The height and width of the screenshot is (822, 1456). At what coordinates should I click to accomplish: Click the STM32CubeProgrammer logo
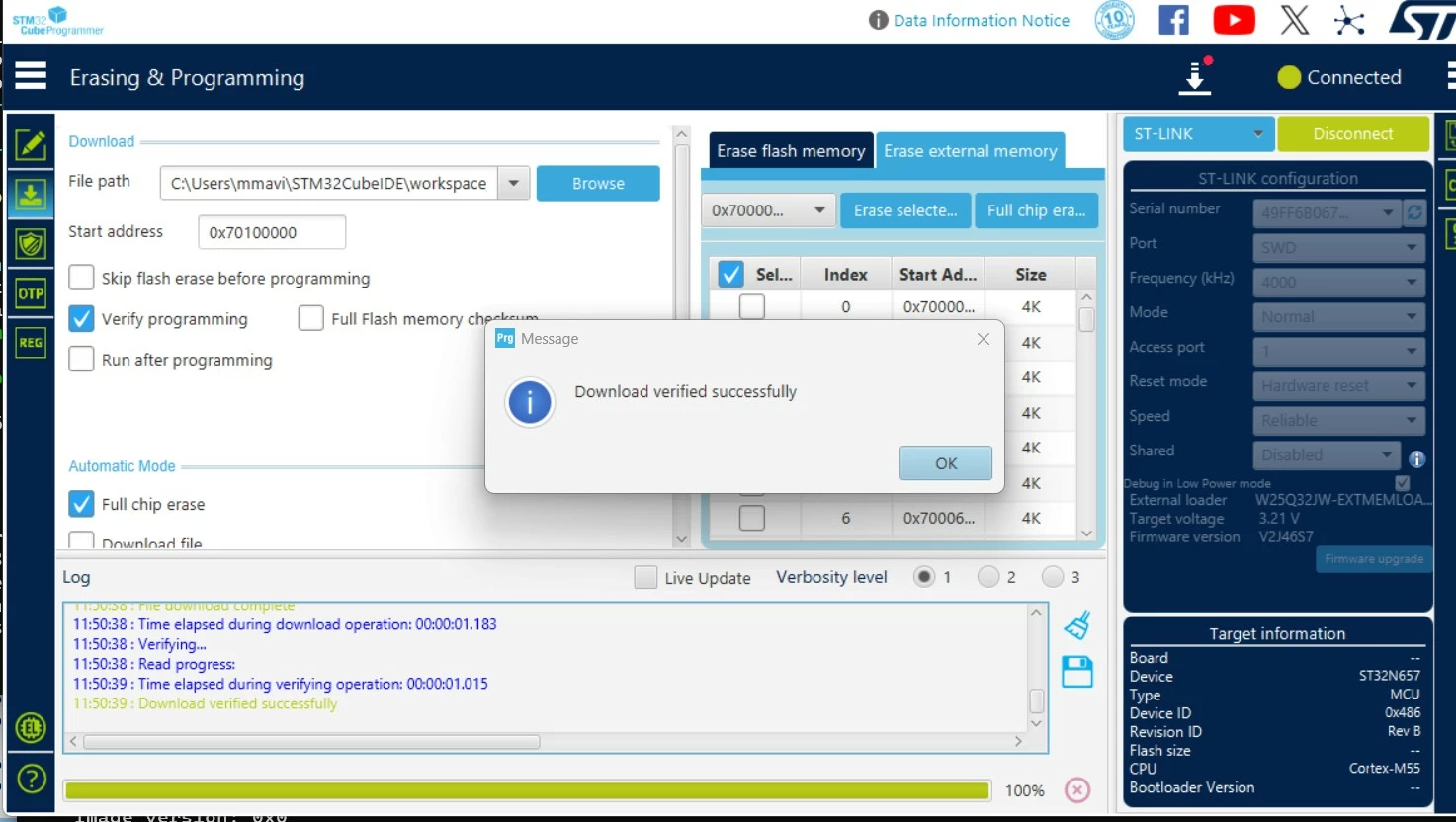pyautogui.click(x=57, y=20)
